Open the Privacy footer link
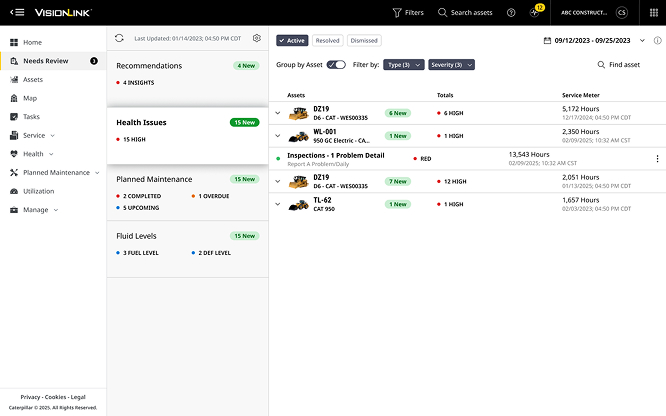Image resolution: width=666 pixels, height=416 pixels. coord(30,397)
